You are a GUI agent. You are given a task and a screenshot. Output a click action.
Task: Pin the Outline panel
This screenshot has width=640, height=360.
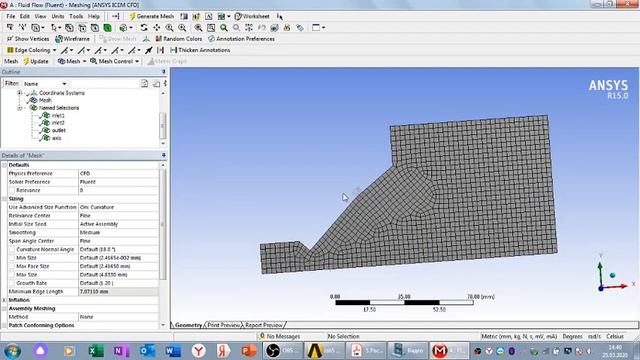[x=164, y=72]
